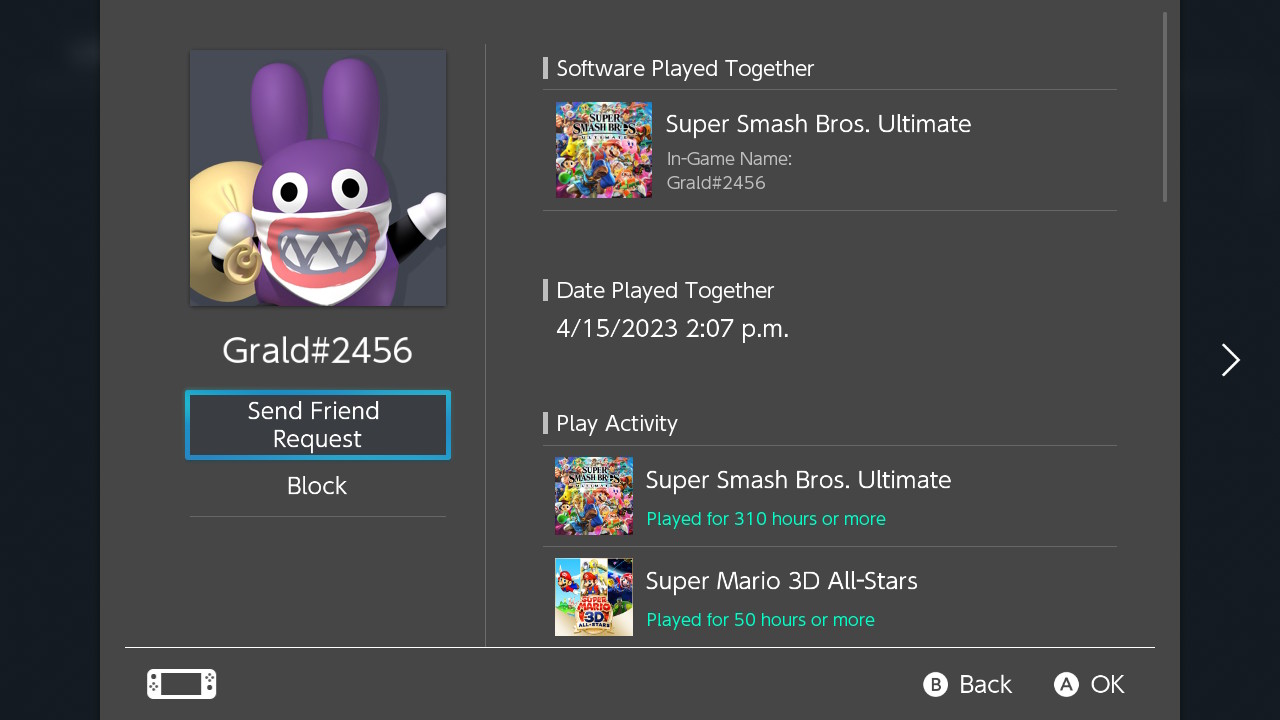Viewport: 1280px width, 720px height.
Task: Click the 'Play Activity' heading
Action: pyautogui.click(x=617, y=423)
